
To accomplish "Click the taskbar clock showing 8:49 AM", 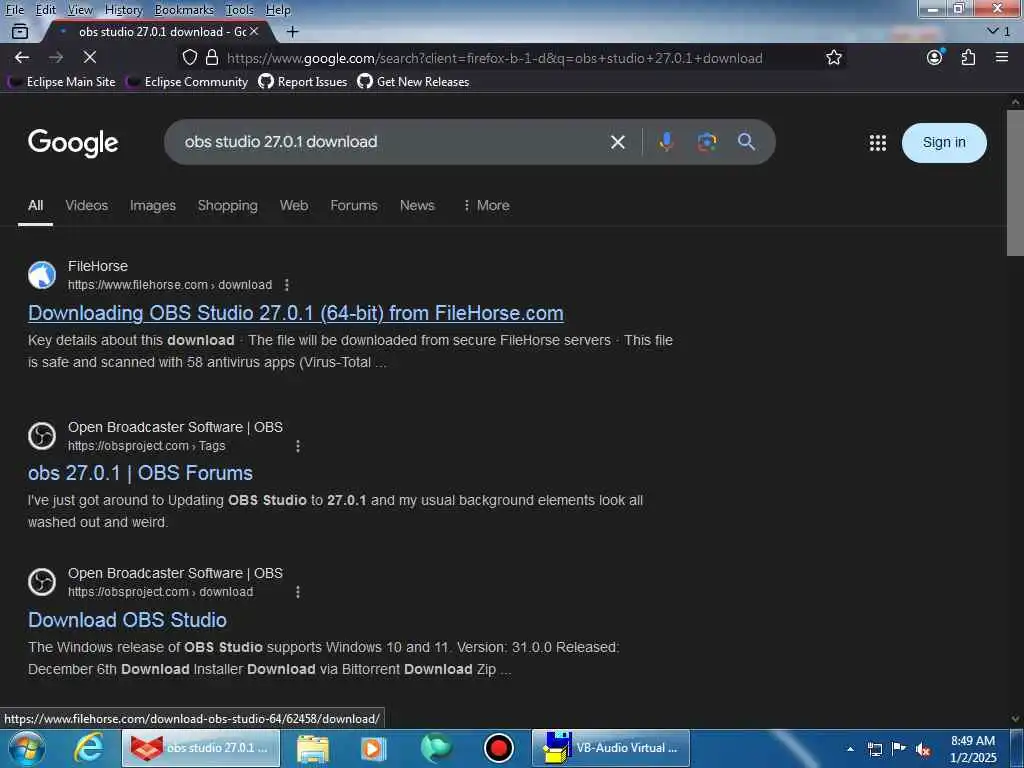I will (x=973, y=749).
